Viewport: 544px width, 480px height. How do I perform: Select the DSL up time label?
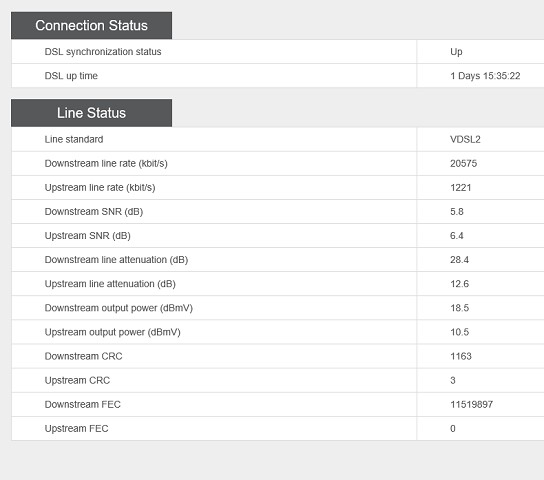[x=71, y=76]
